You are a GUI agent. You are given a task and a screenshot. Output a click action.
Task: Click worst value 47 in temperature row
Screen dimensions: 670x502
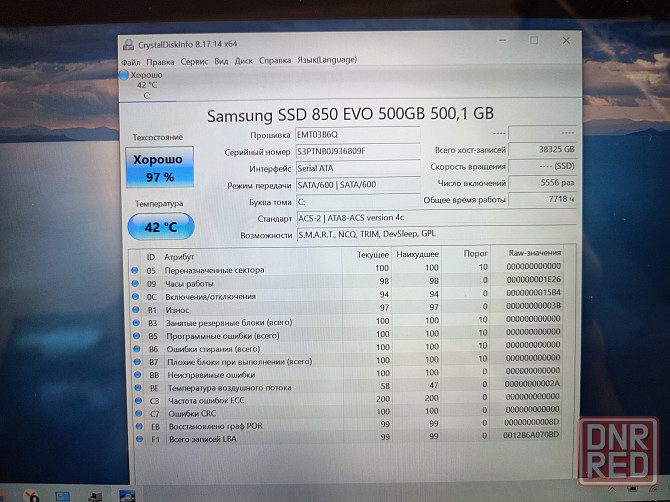pyautogui.click(x=434, y=385)
